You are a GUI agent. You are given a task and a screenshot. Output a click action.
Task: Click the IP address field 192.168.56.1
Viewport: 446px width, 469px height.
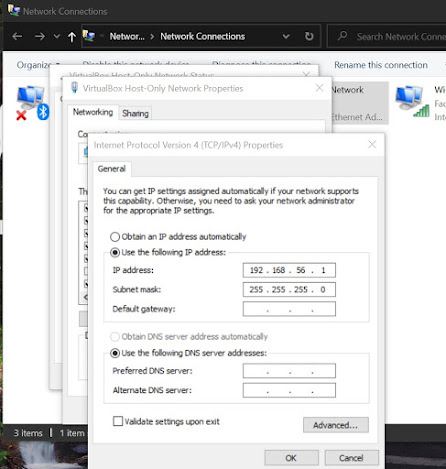click(289, 270)
